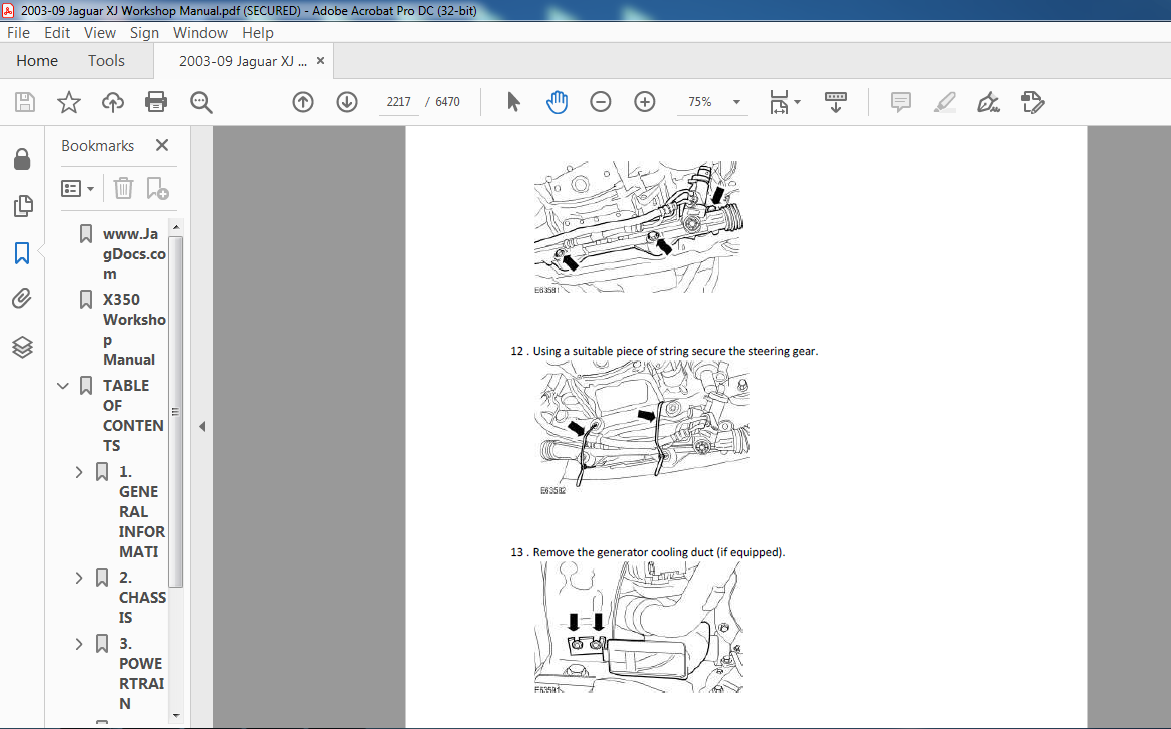Open the read mode scrolling icon
The width and height of the screenshot is (1171, 729).
(x=836, y=102)
